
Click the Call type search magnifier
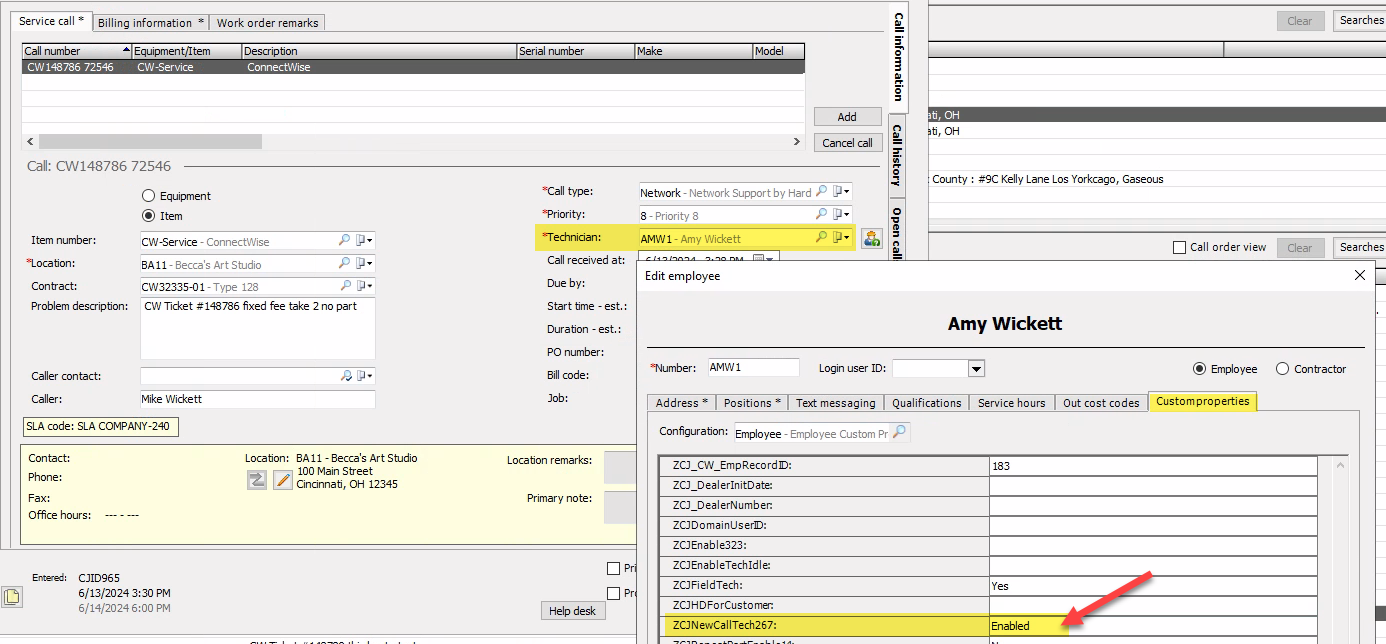821,192
